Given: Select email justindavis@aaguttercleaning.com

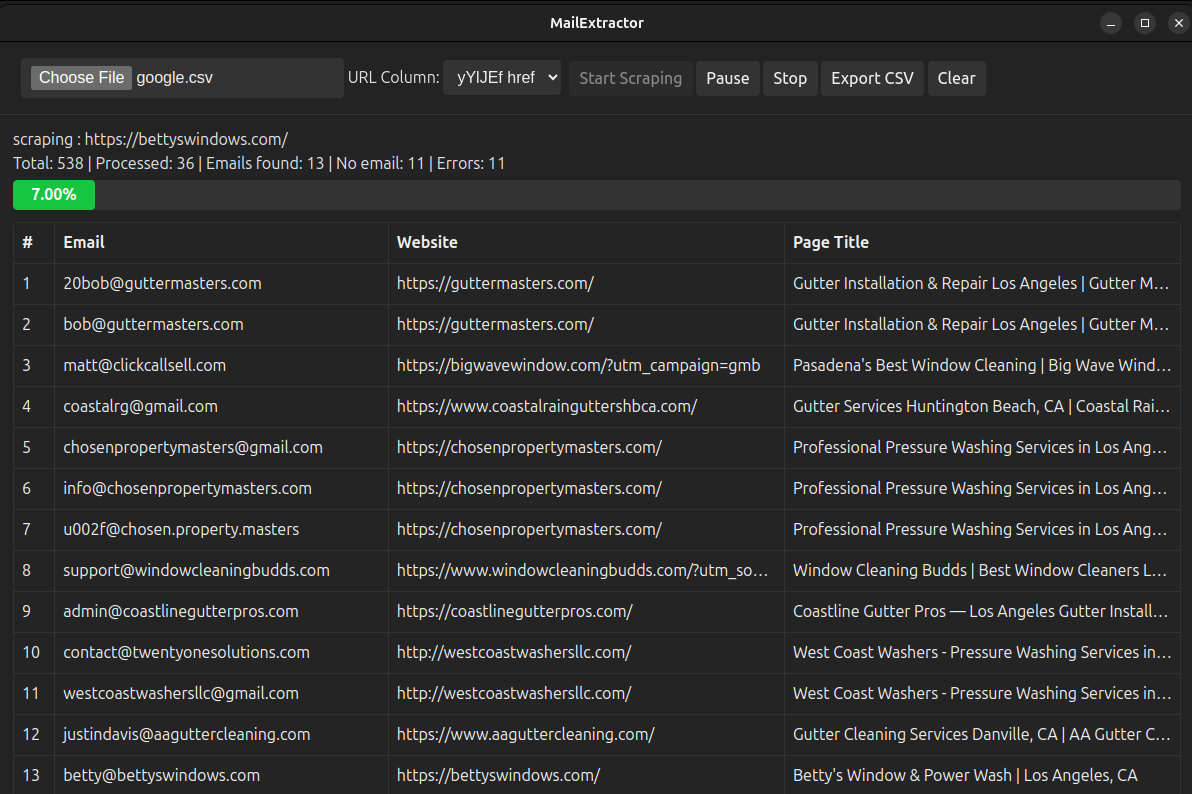Looking at the screenshot, I should 186,735.
